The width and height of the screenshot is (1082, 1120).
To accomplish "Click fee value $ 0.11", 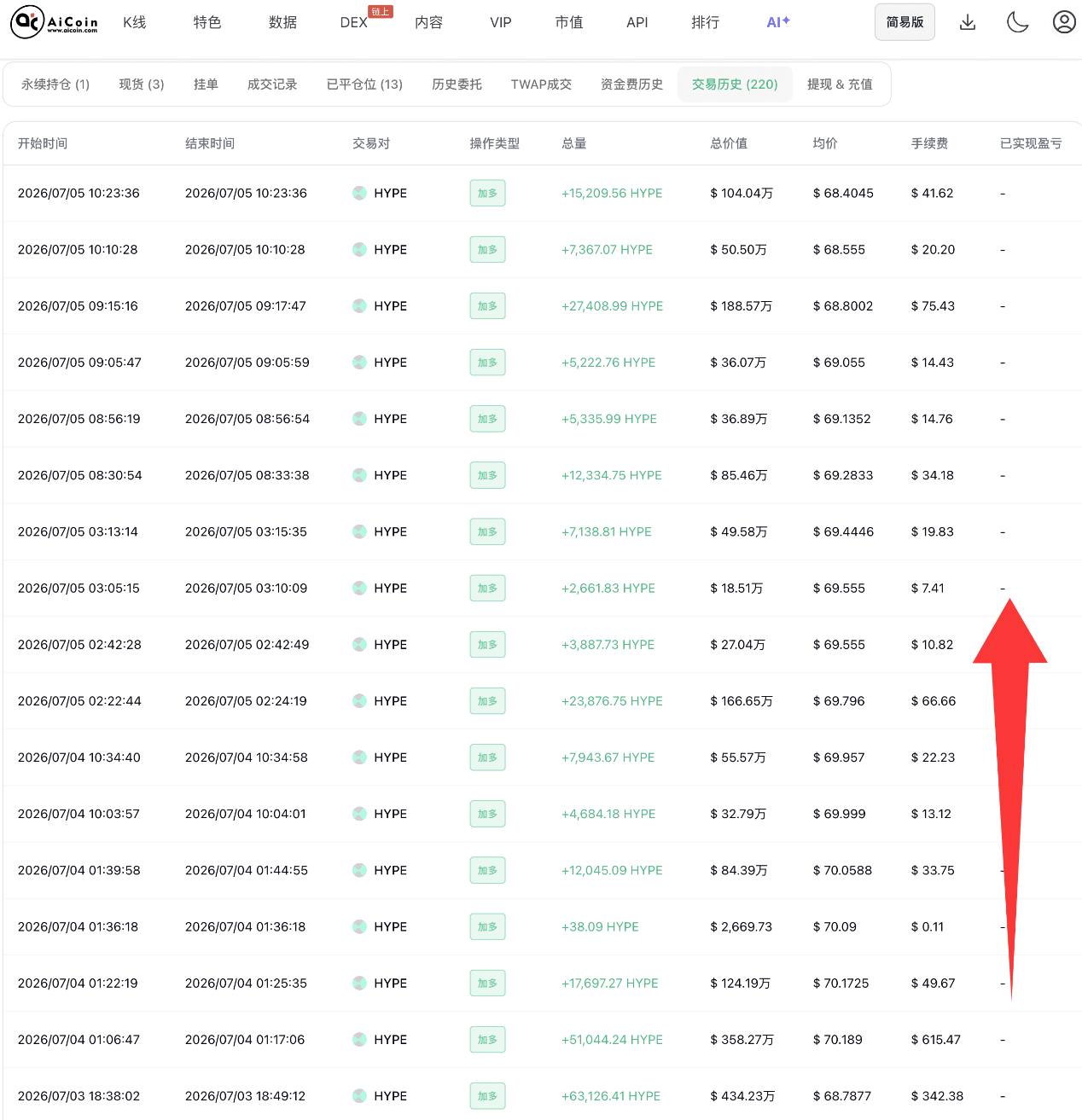I will click(927, 927).
